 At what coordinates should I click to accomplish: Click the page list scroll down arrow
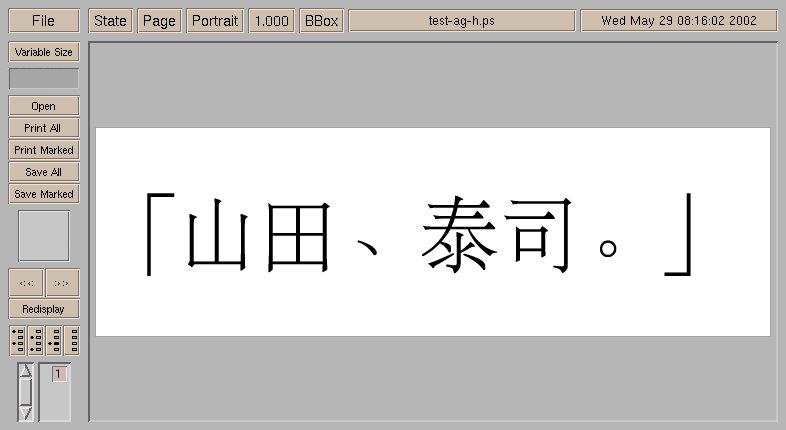coord(26,413)
